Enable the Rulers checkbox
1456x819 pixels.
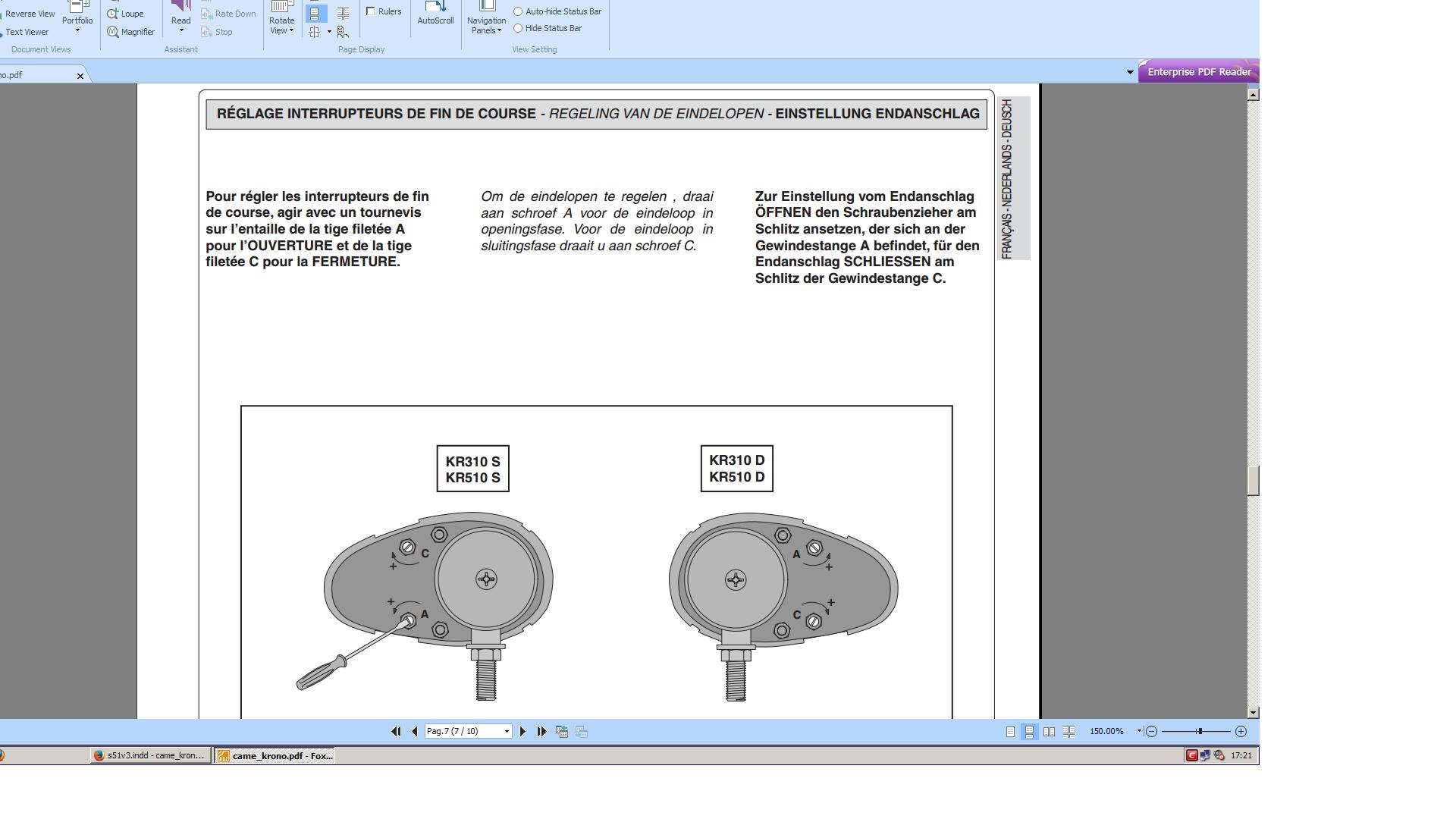click(371, 11)
